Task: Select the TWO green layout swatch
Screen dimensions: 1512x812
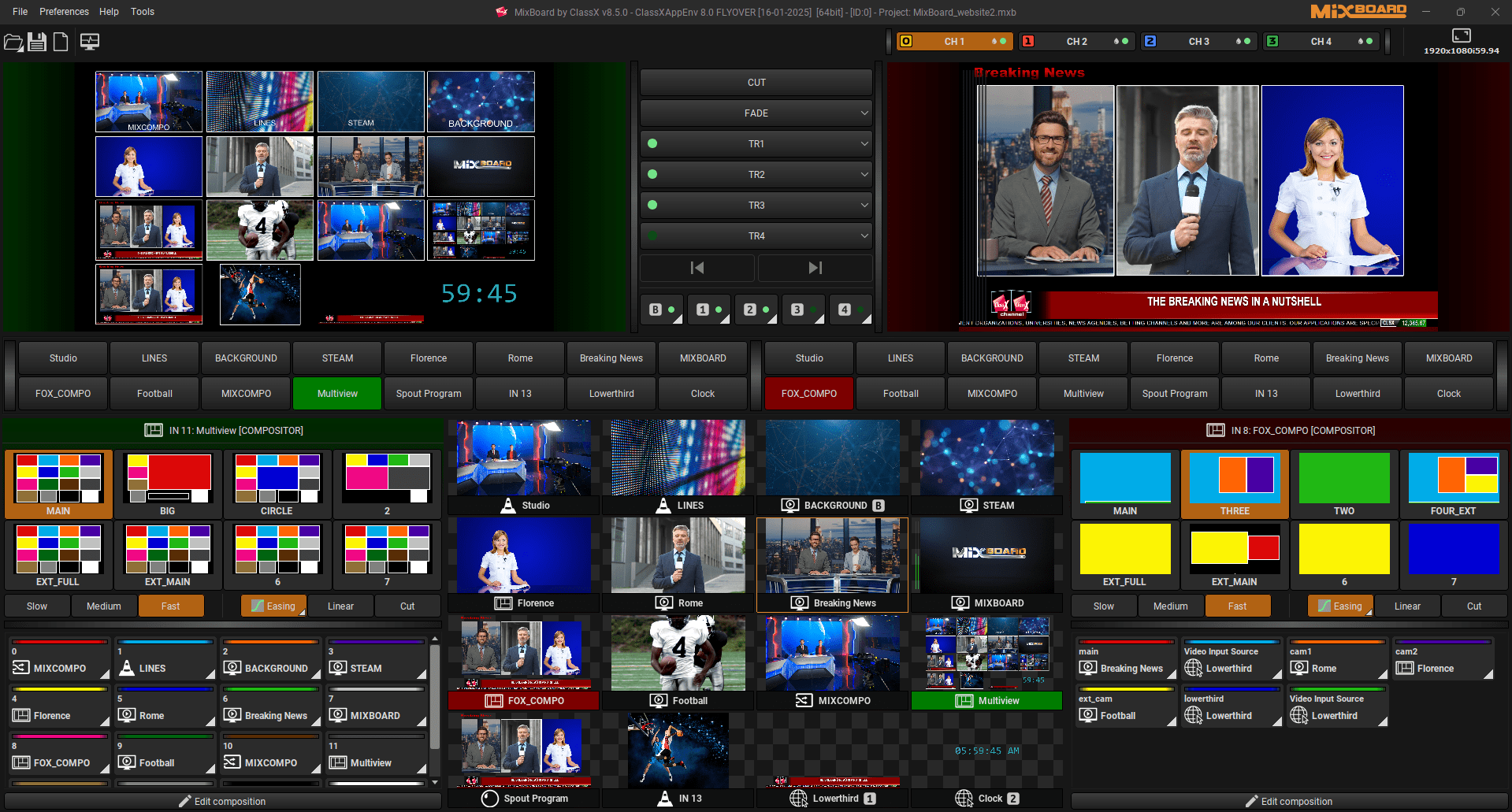Action: coord(1343,478)
